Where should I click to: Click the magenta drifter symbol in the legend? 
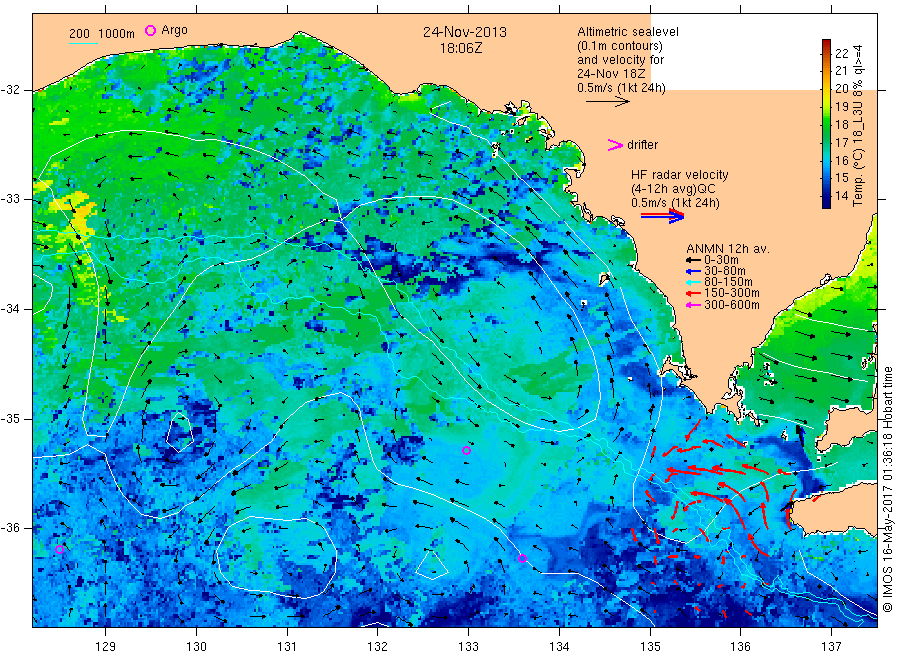[615, 145]
